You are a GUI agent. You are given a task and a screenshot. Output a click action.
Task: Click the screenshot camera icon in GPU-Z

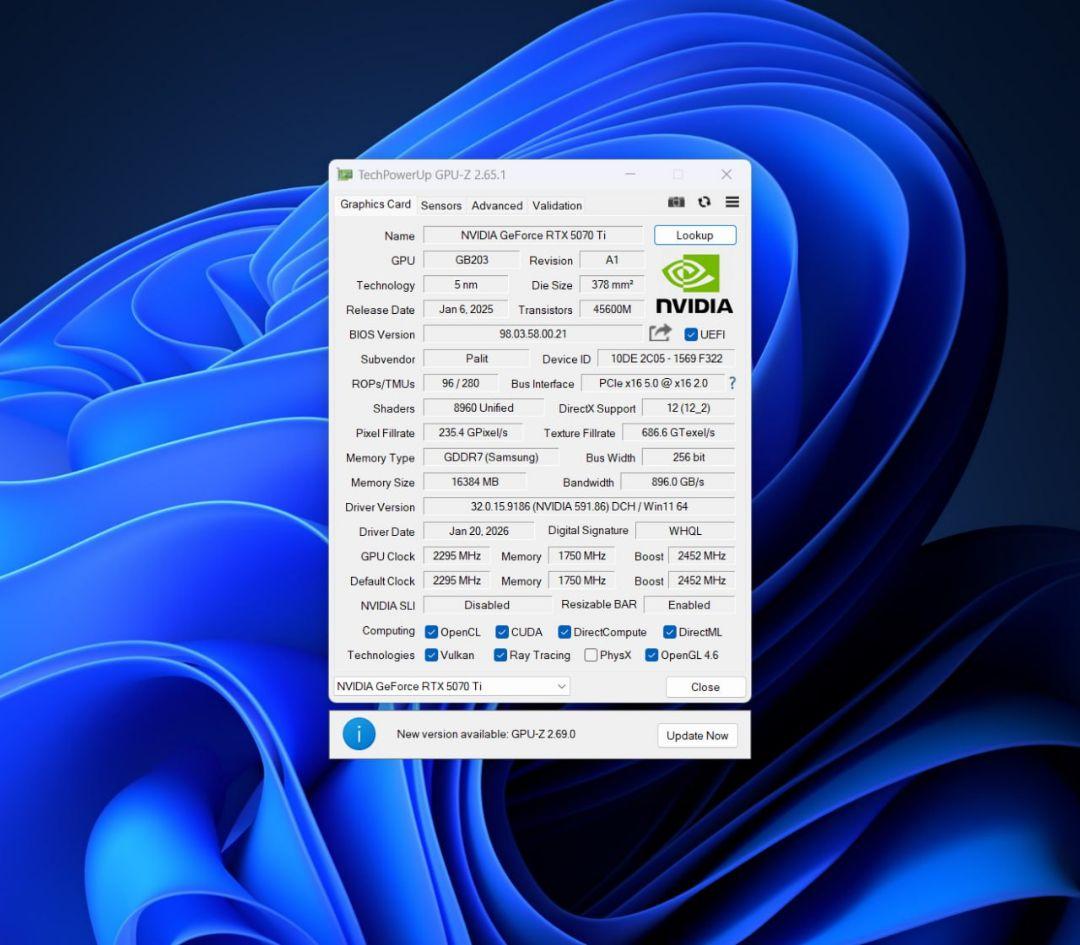676,202
